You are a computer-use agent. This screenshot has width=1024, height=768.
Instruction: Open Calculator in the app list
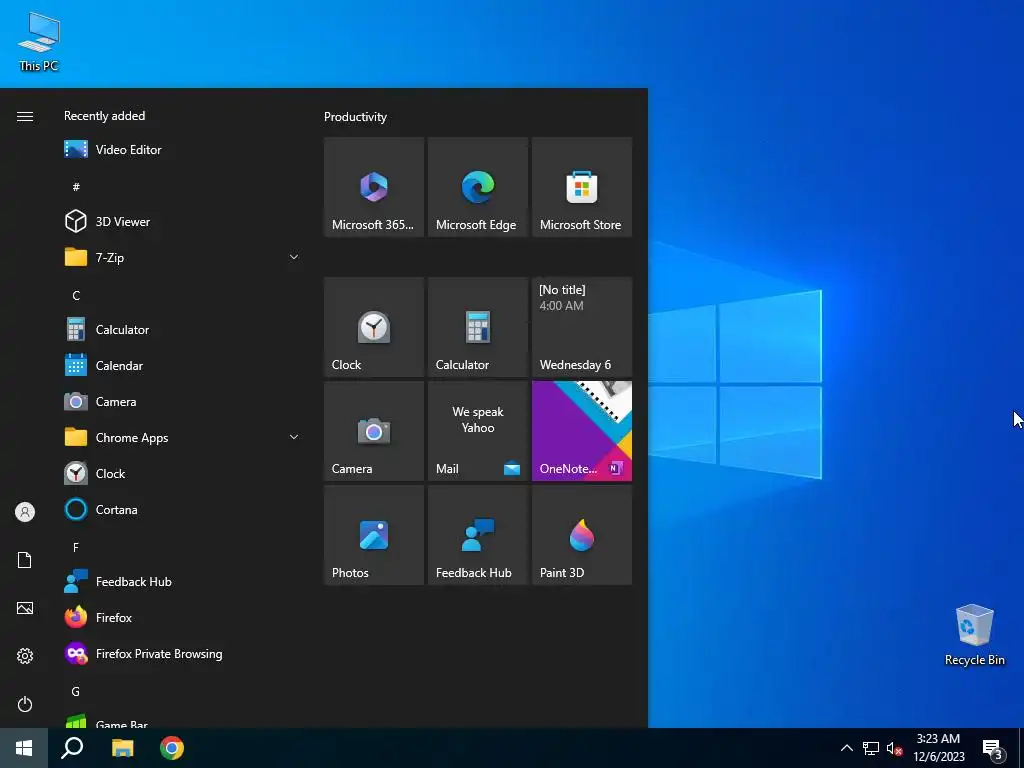click(x=182, y=330)
